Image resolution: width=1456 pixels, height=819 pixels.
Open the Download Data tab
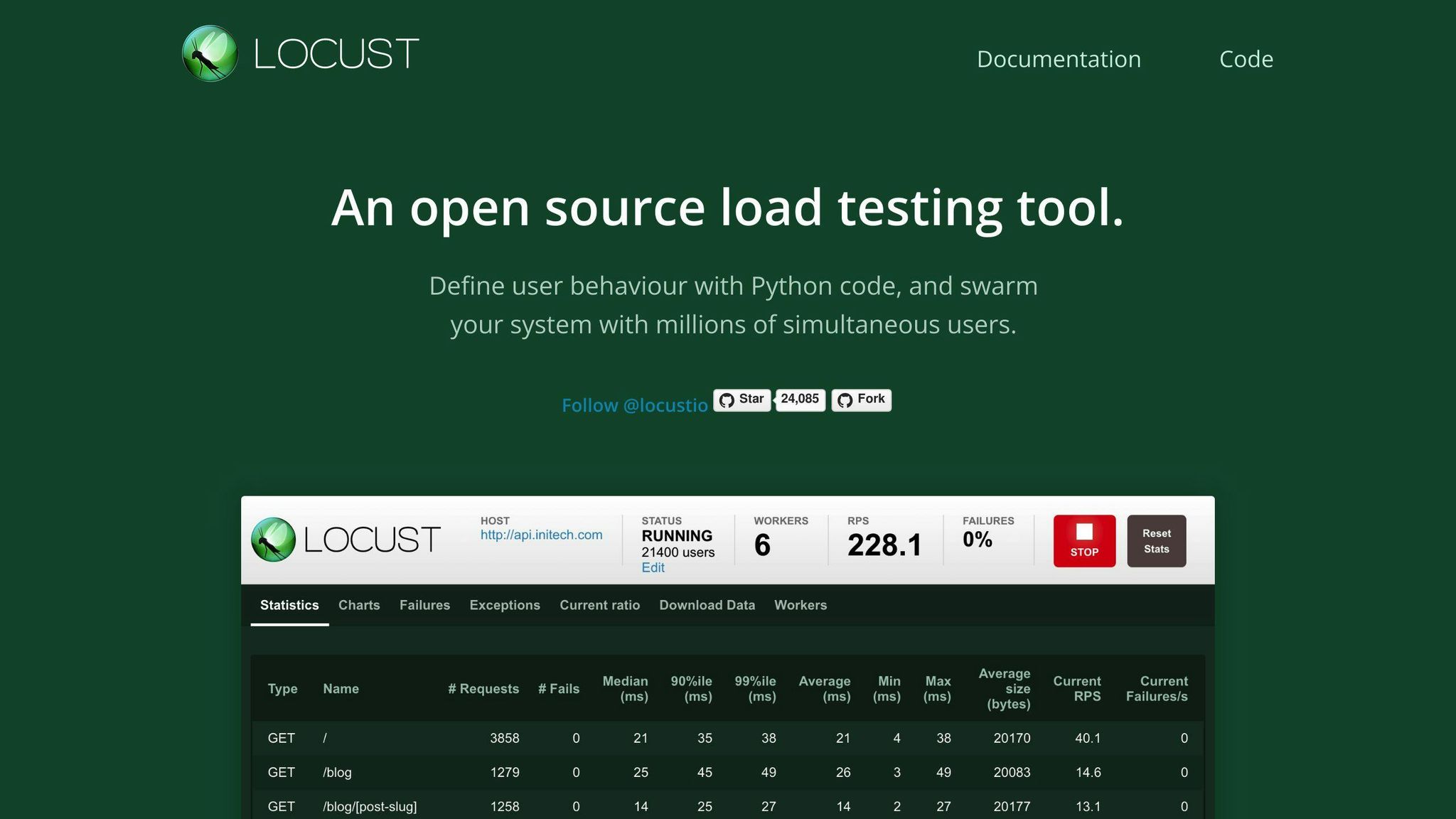(x=707, y=605)
